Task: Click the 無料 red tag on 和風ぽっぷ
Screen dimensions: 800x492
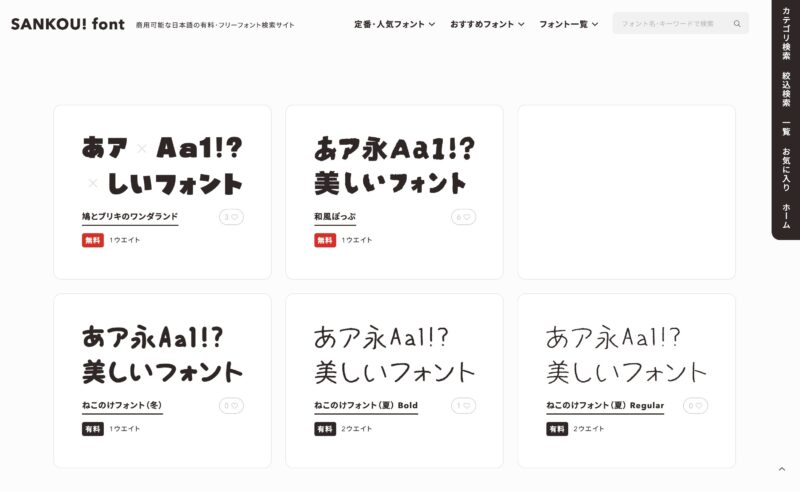Action: pyautogui.click(x=325, y=240)
